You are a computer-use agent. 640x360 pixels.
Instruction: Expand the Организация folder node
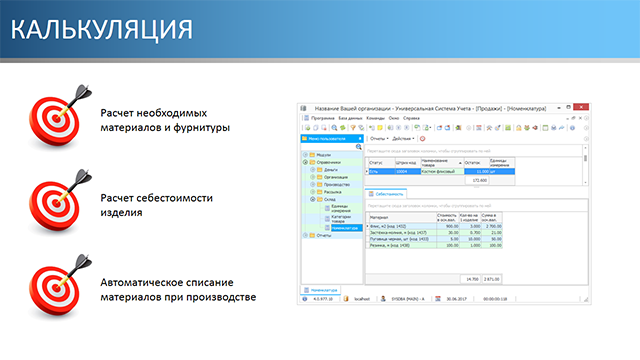pyautogui.click(x=313, y=177)
